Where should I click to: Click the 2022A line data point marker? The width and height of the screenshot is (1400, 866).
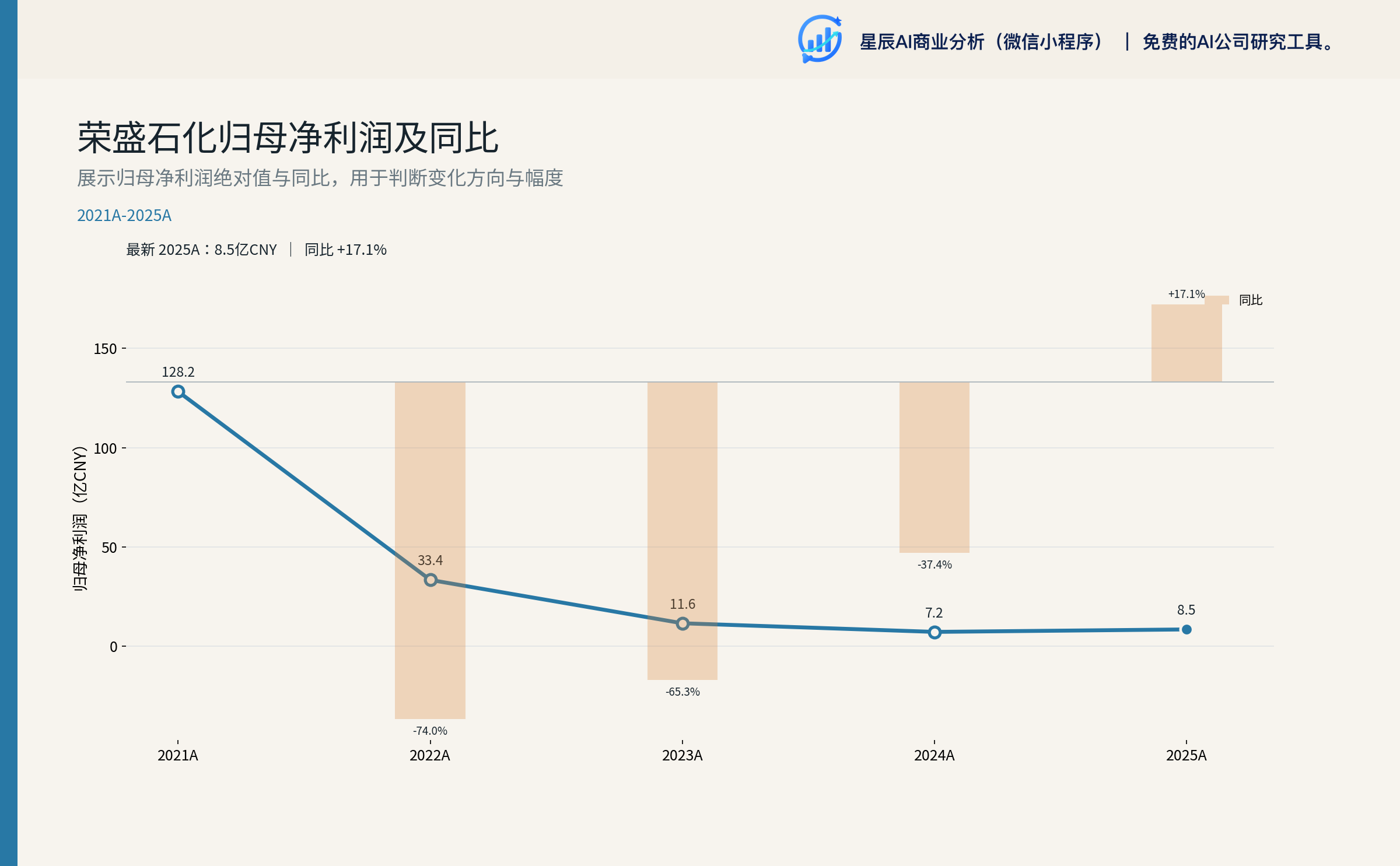pos(430,580)
